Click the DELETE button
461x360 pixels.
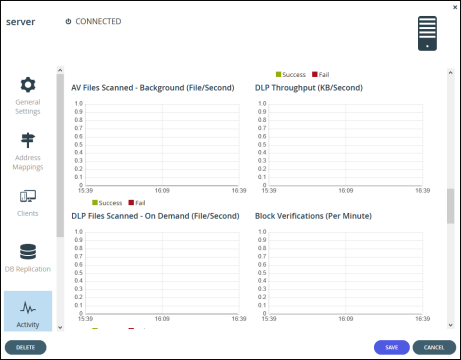pos(26,347)
